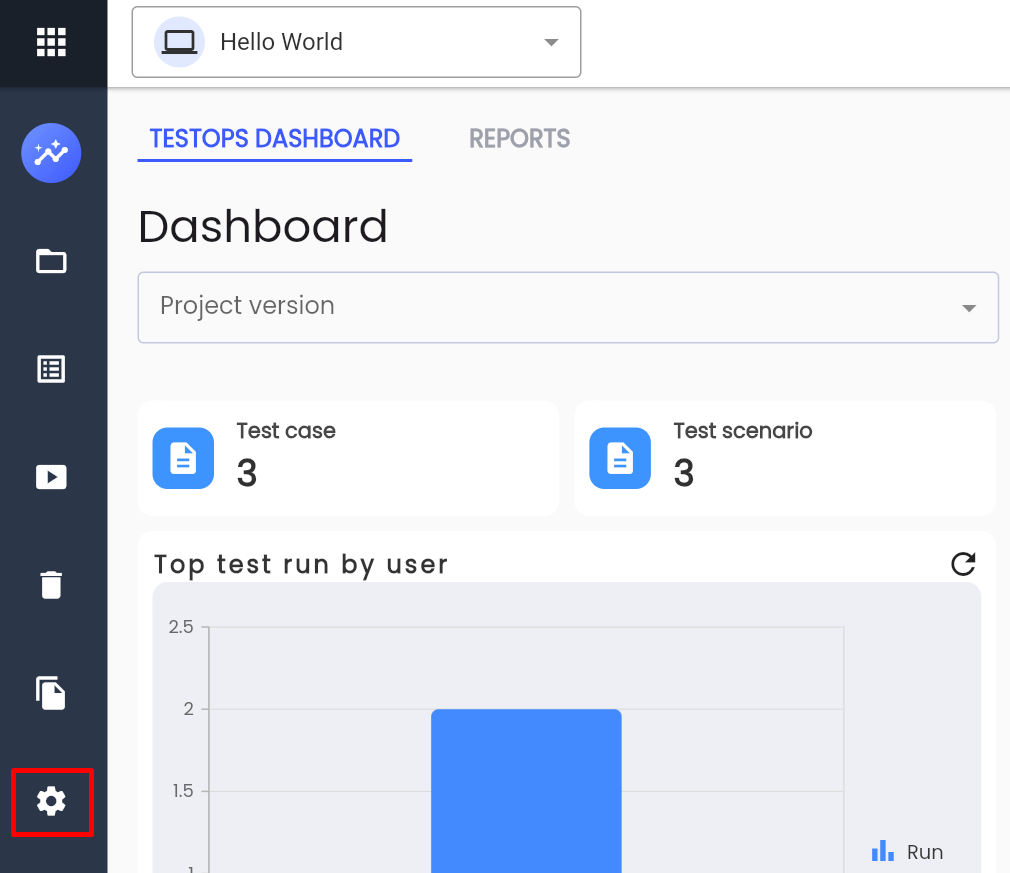1010x873 pixels.
Task: Click the Test case card
Action: click(348, 458)
